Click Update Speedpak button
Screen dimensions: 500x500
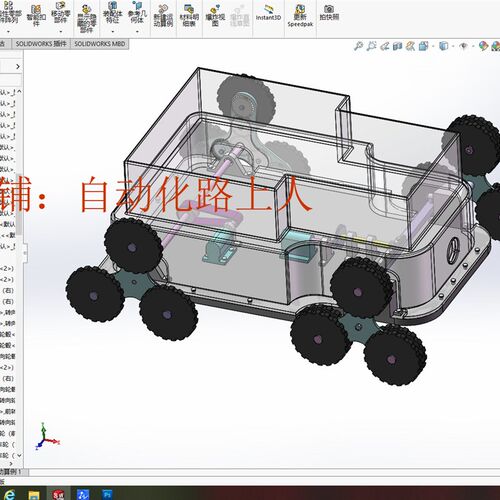tap(300, 15)
